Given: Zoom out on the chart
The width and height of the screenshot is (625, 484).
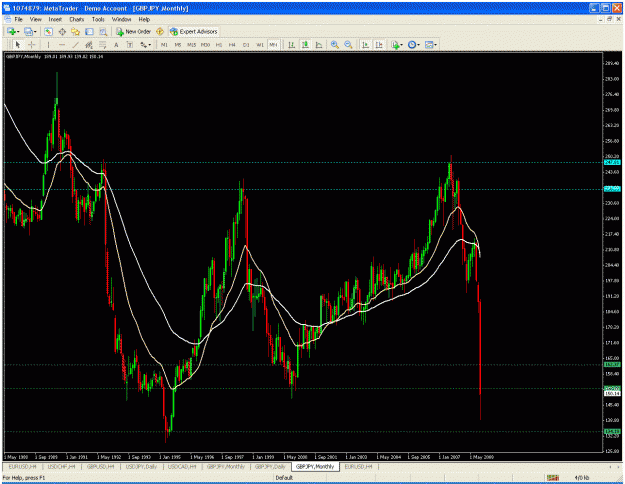Looking at the screenshot, I should [348, 45].
